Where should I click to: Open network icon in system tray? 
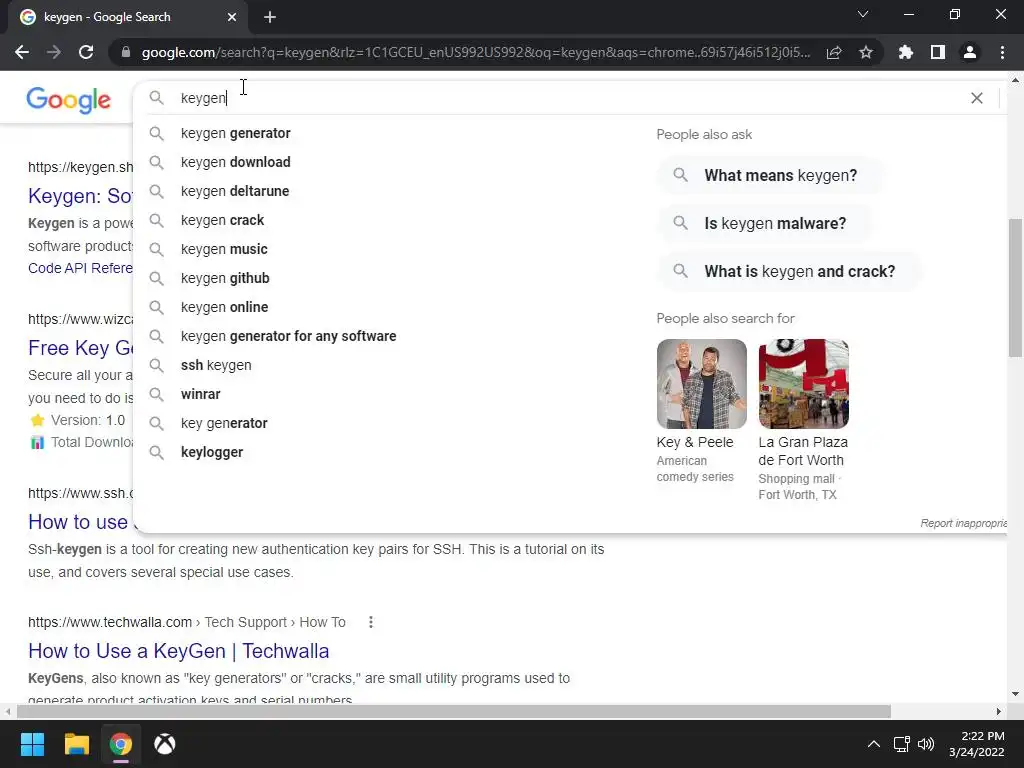pos(902,744)
